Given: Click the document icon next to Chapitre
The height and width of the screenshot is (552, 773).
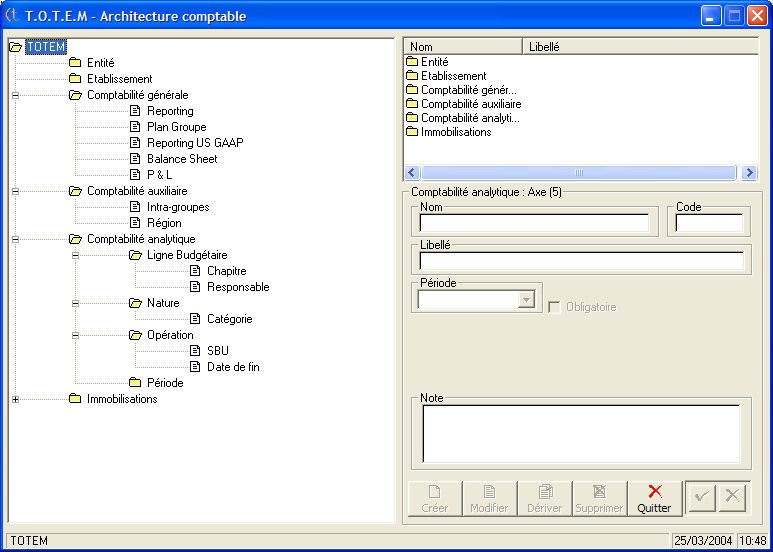Looking at the screenshot, I should [195, 271].
